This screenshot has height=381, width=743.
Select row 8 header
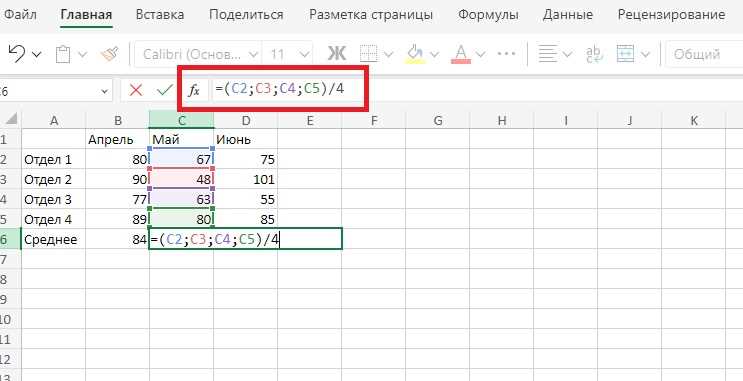tap(9, 280)
